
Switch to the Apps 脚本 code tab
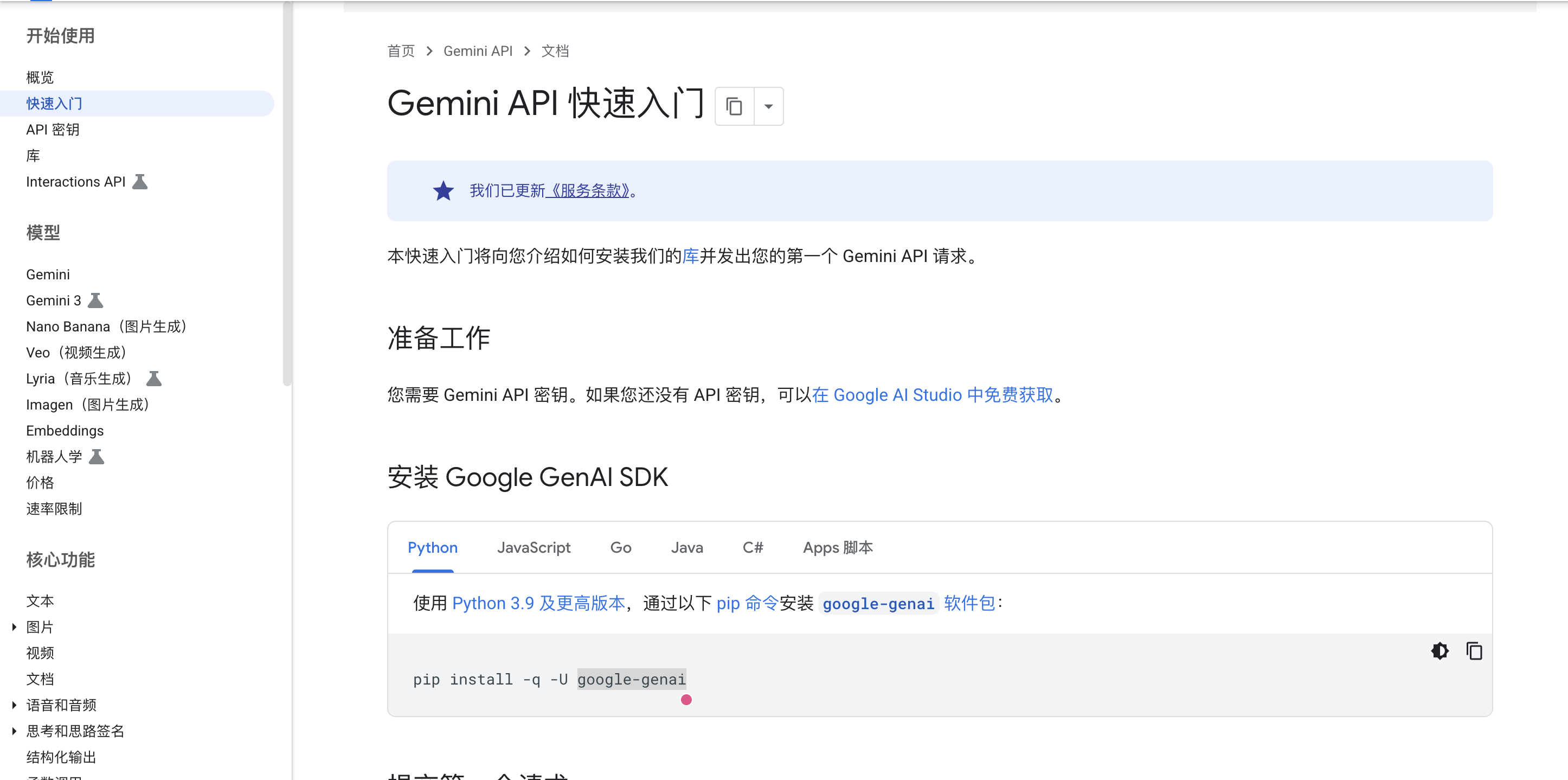(x=838, y=547)
